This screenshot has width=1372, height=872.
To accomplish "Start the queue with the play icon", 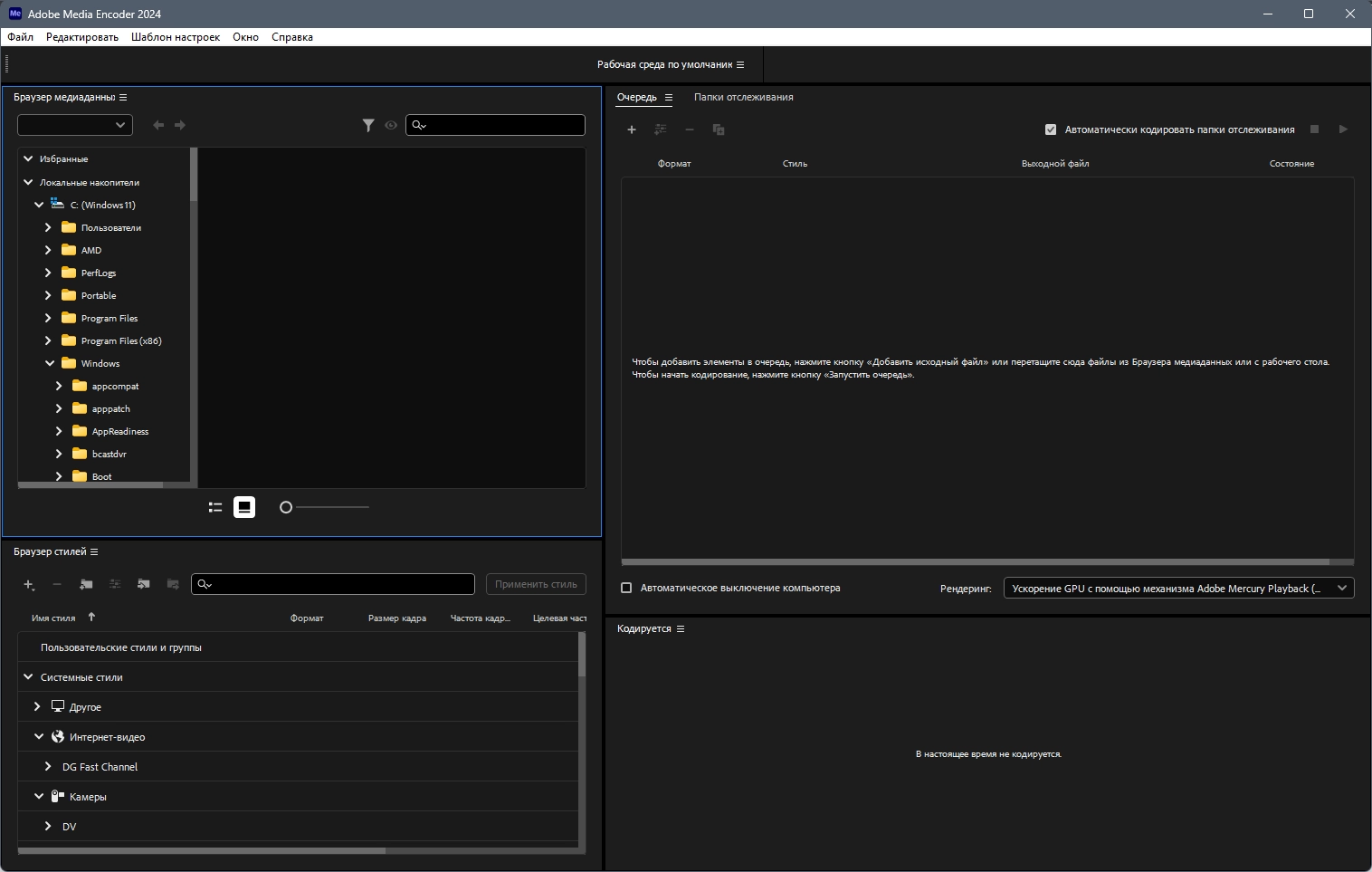I will (x=1343, y=129).
